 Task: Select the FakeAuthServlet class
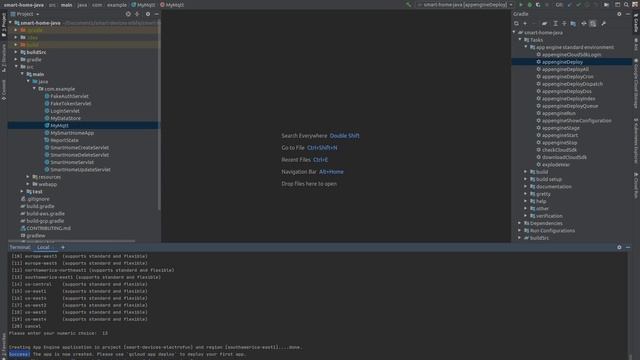coord(69,96)
